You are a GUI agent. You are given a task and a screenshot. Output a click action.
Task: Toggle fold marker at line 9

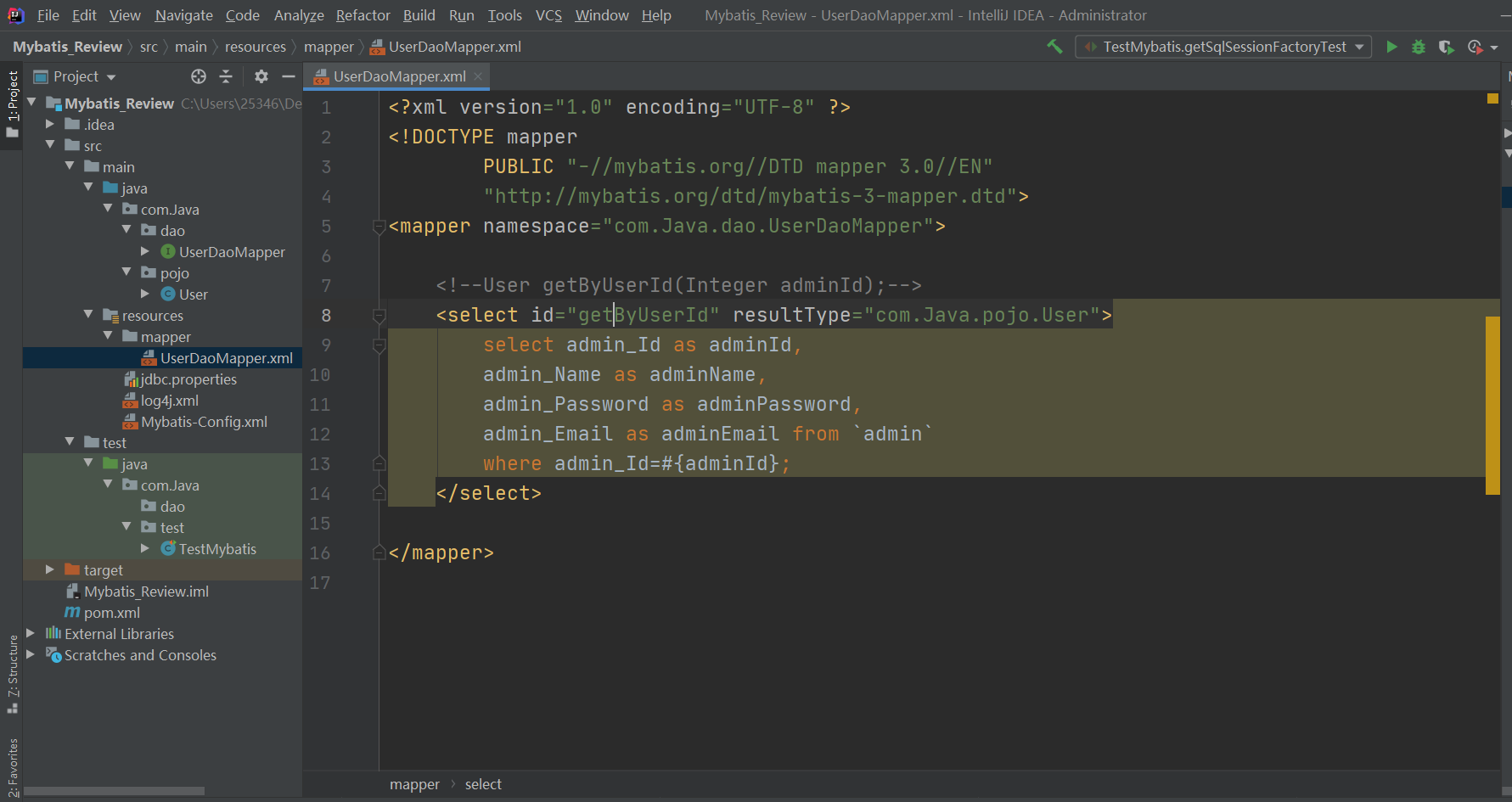[379, 345]
